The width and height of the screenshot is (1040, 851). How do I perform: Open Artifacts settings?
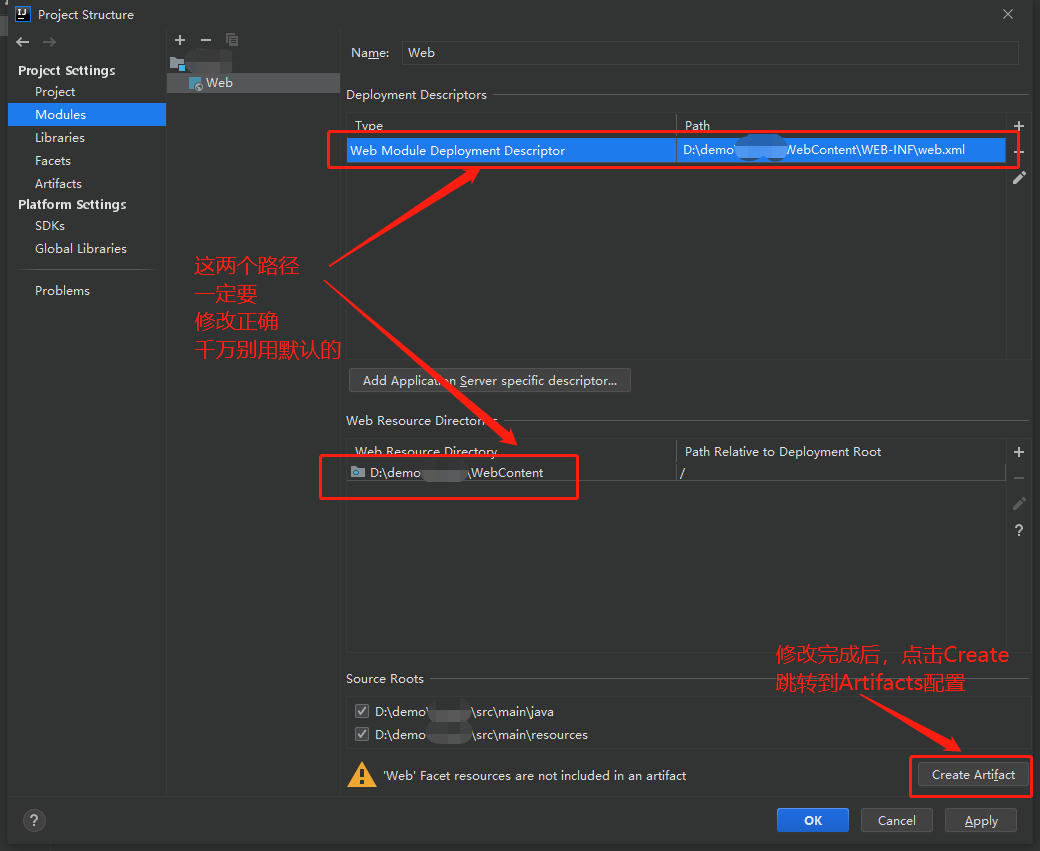58,183
